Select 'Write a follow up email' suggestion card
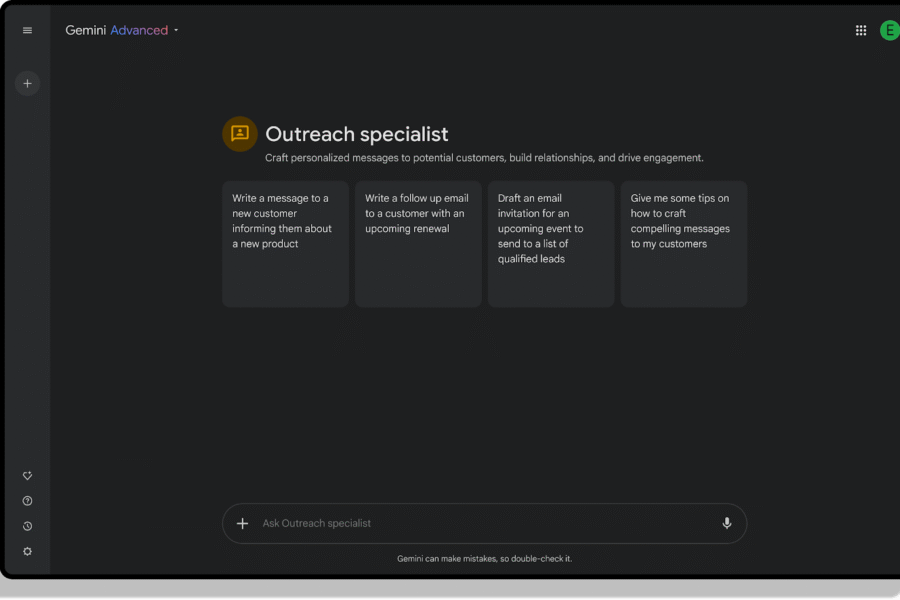This screenshot has width=900, height=600. 418,244
